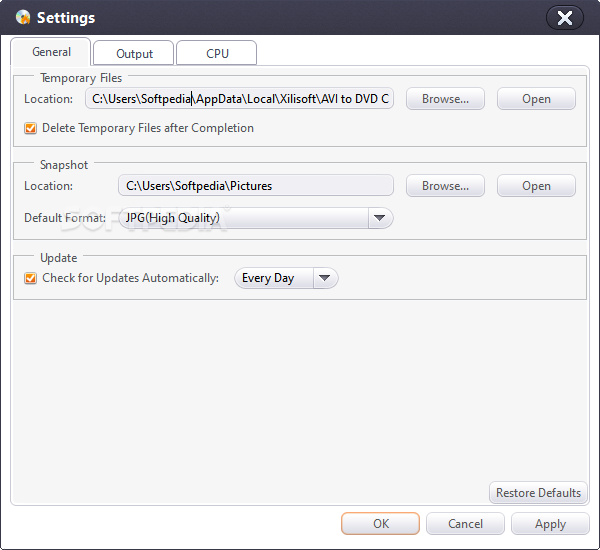Click the Snapshot location path field
The image size is (600, 550).
click(x=256, y=186)
